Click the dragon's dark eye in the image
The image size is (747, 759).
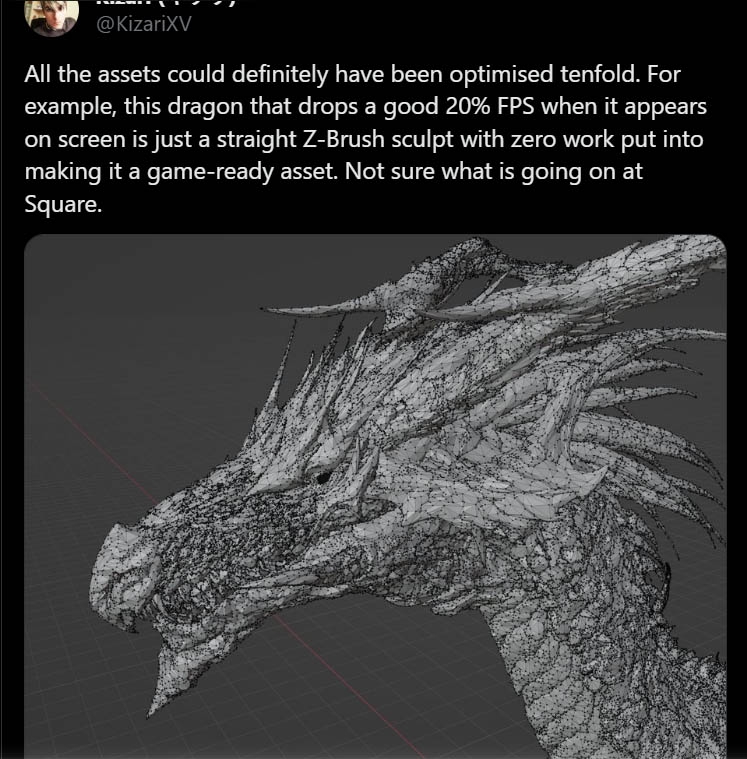point(322,478)
